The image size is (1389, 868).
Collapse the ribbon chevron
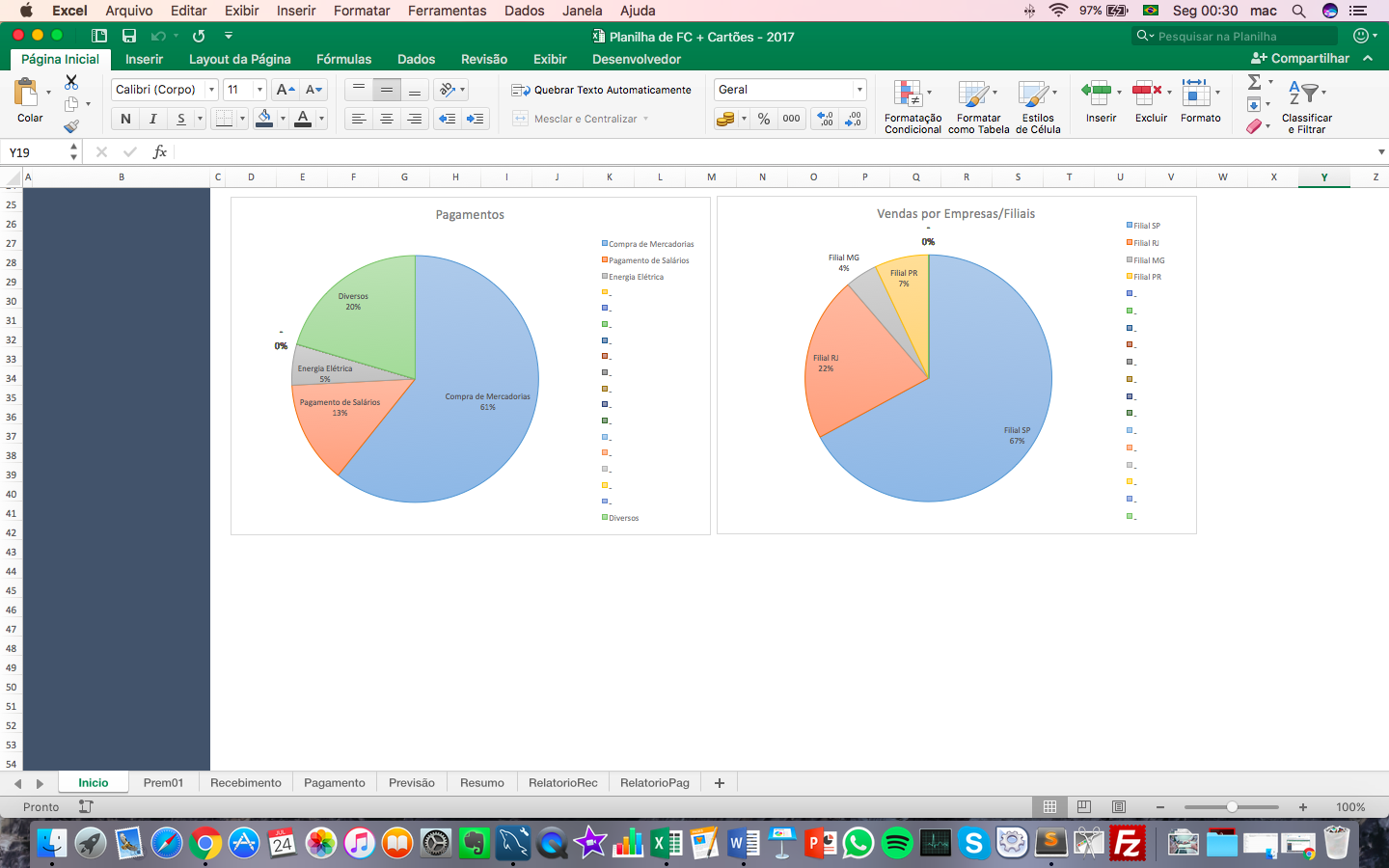1368,58
